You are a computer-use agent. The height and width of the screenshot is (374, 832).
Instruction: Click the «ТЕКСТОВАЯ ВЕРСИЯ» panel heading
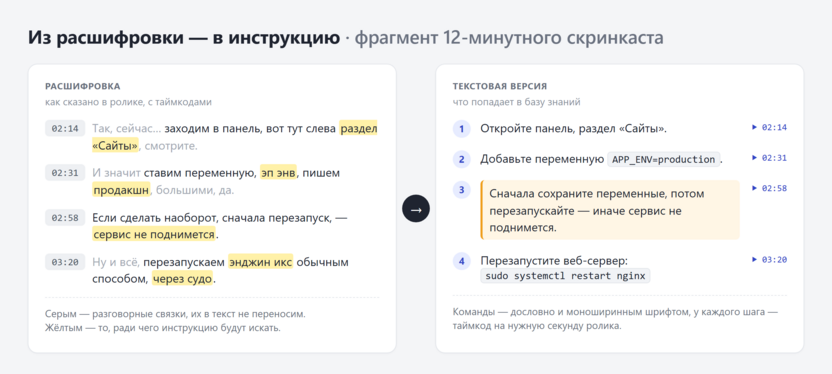pos(500,86)
